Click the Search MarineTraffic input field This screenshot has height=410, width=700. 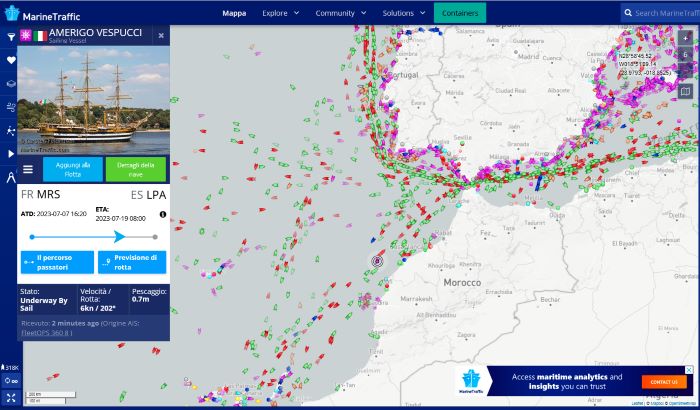click(x=664, y=13)
